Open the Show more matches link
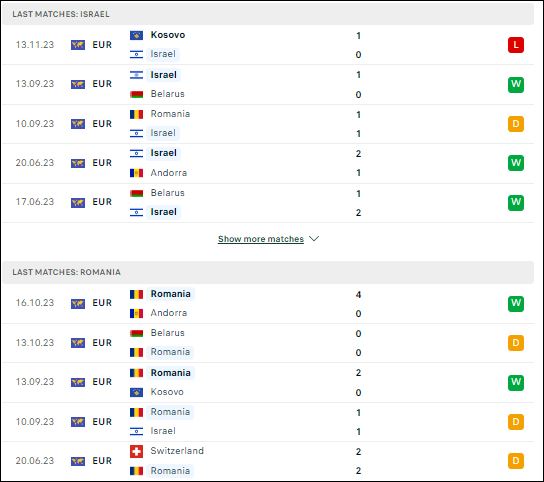This screenshot has width=544, height=482. [x=261, y=239]
